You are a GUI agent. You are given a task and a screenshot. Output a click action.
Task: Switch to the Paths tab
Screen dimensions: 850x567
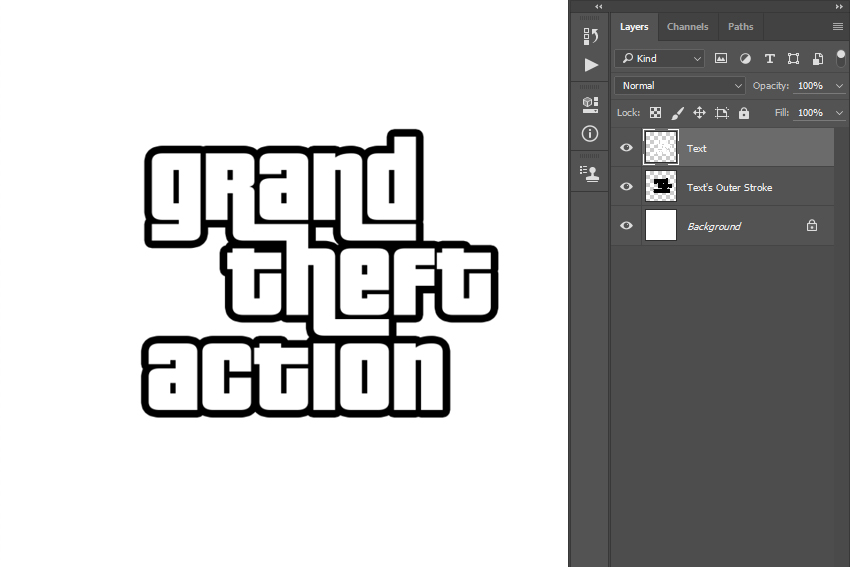pos(740,27)
